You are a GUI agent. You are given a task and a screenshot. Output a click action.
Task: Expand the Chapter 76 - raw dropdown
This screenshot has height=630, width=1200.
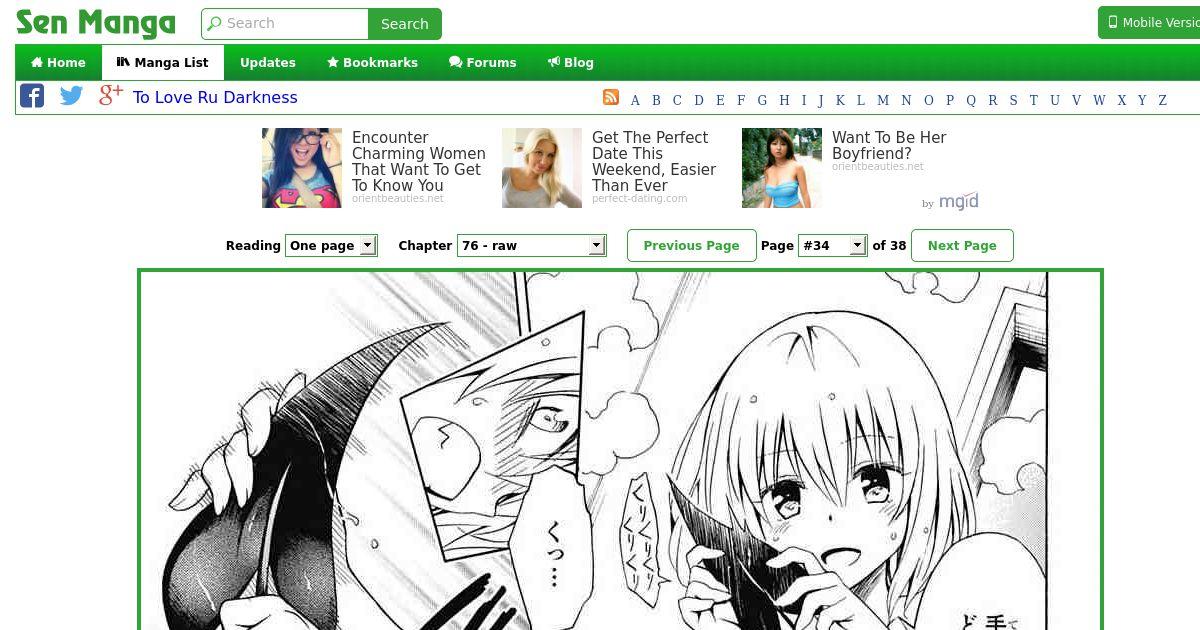pyautogui.click(x=532, y=245)
